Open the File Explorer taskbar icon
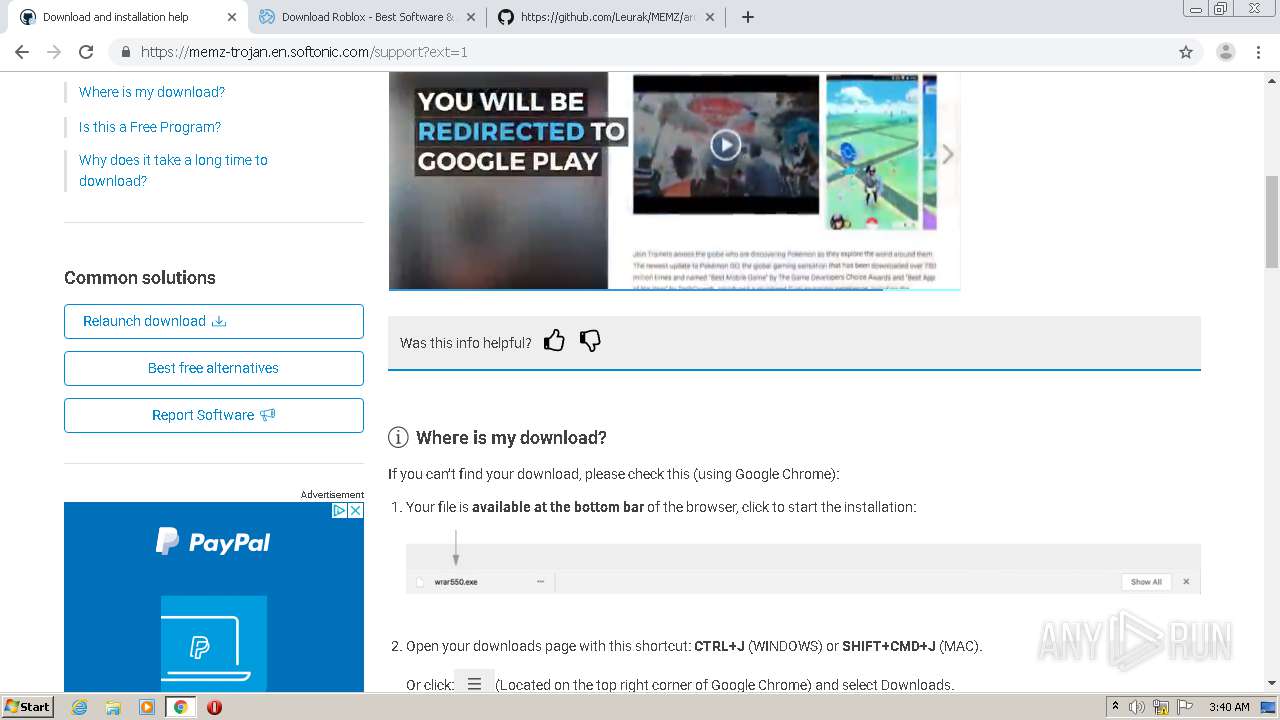 113,707
